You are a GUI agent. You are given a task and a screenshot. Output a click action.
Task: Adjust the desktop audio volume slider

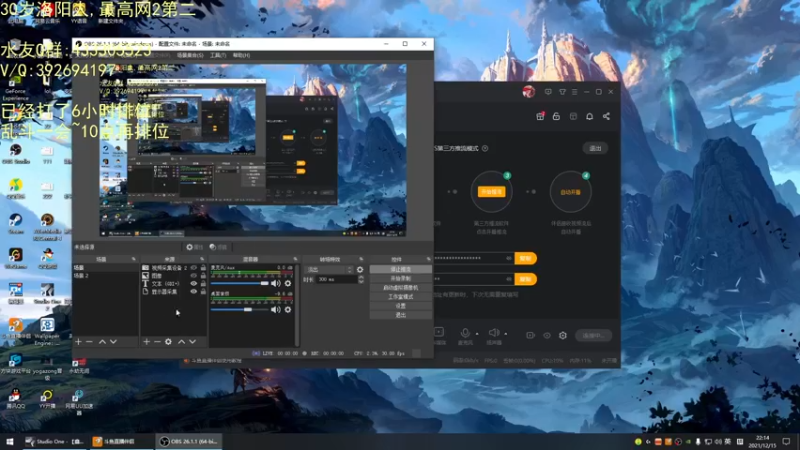coord(239,310)
